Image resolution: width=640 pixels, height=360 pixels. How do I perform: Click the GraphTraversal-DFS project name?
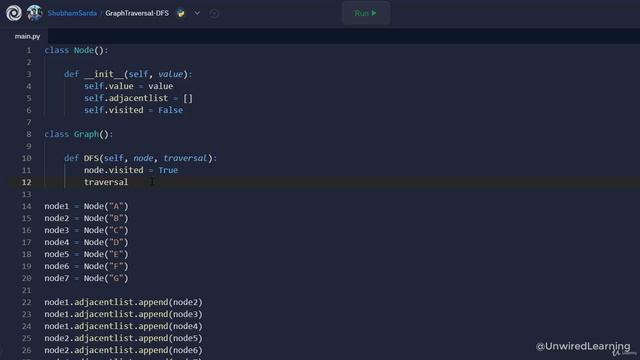point(137,13)
